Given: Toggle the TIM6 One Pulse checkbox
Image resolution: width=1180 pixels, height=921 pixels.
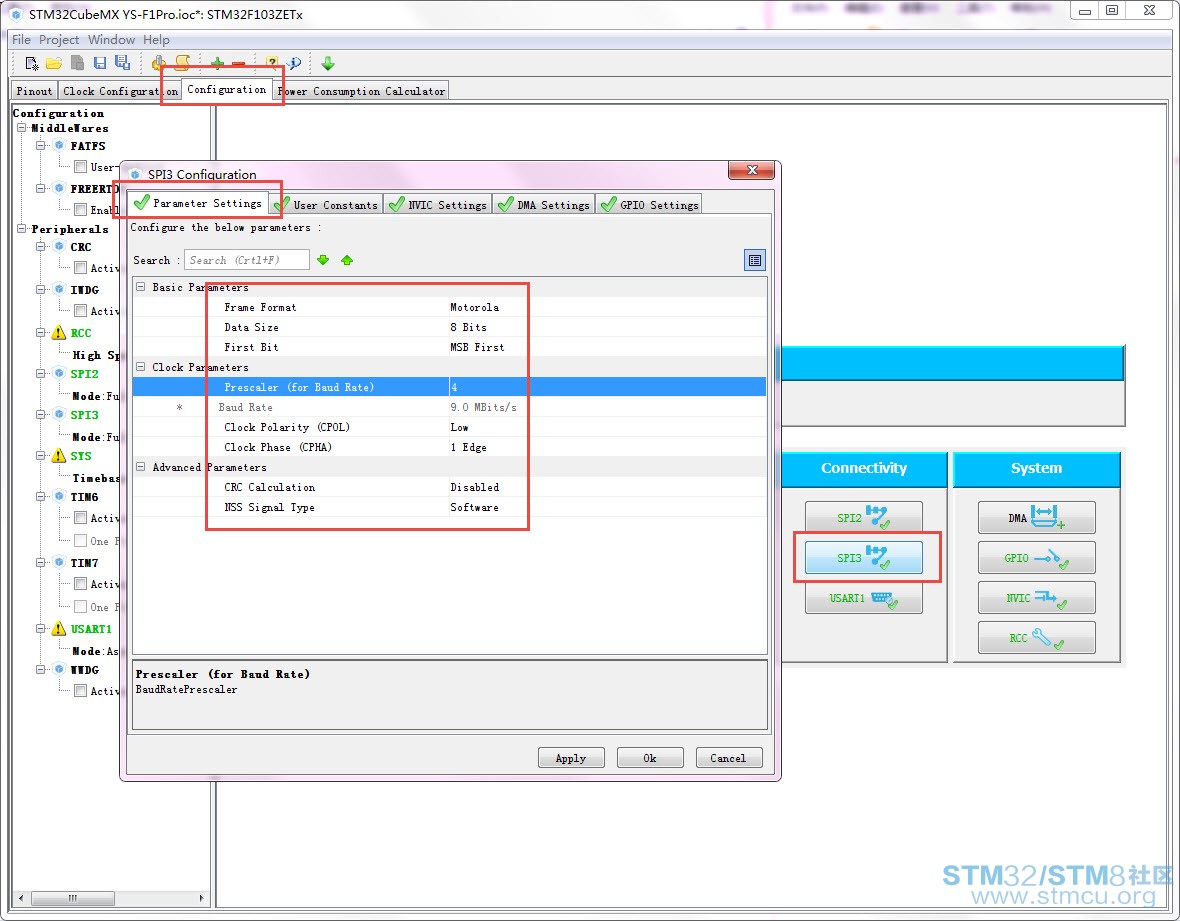Looking at the screenshot, I should (81, 540).
